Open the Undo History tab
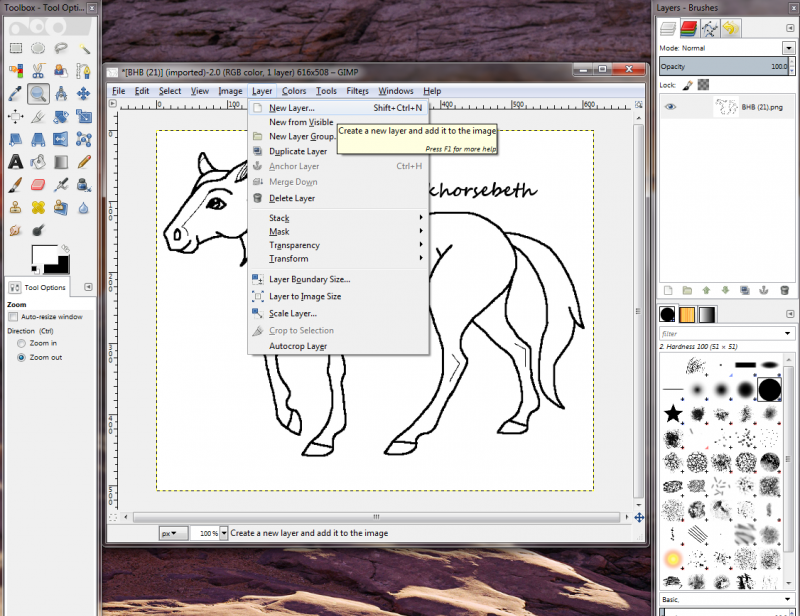800x616 pixels. pyautogui.click(x=730, y=28)
